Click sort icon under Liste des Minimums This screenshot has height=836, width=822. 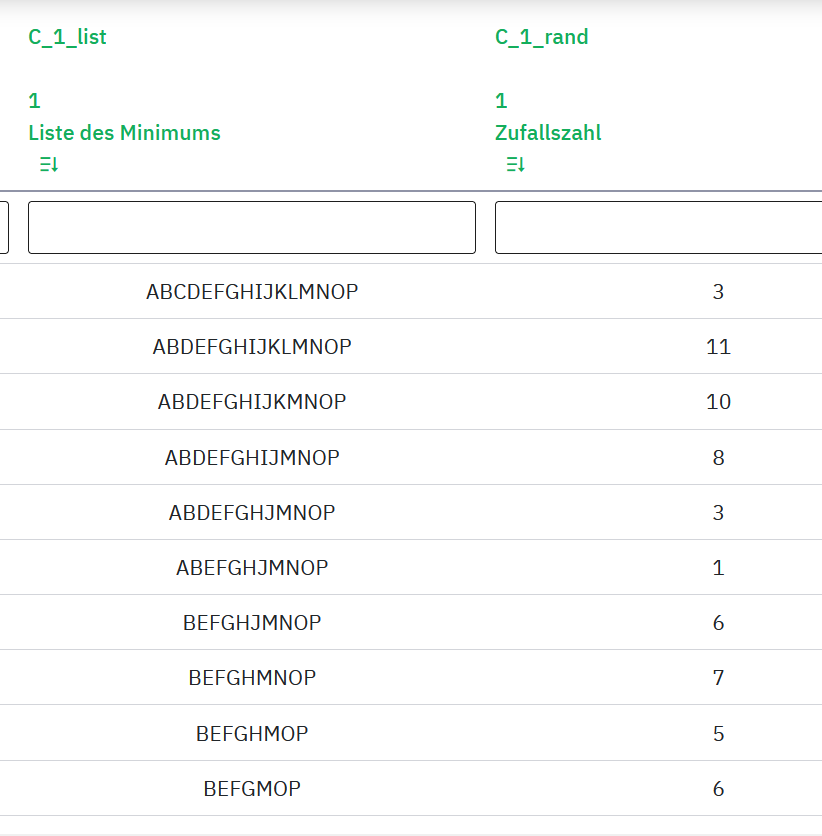[49, 165]
